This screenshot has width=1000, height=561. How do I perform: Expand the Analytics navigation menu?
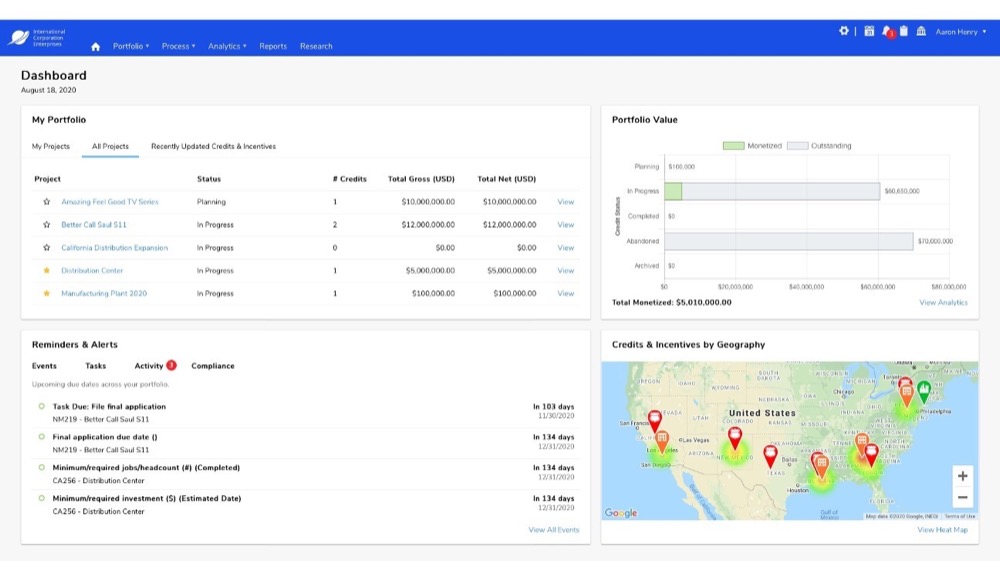click(227, 46)
